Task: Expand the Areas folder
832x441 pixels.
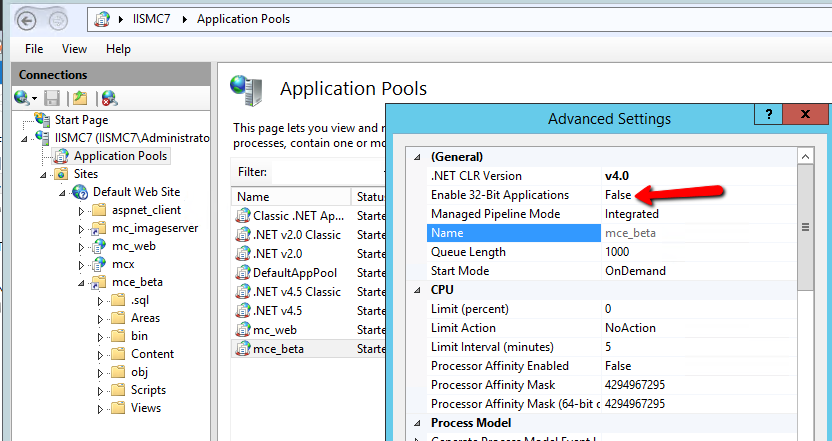Action: [x=100, y=319]
